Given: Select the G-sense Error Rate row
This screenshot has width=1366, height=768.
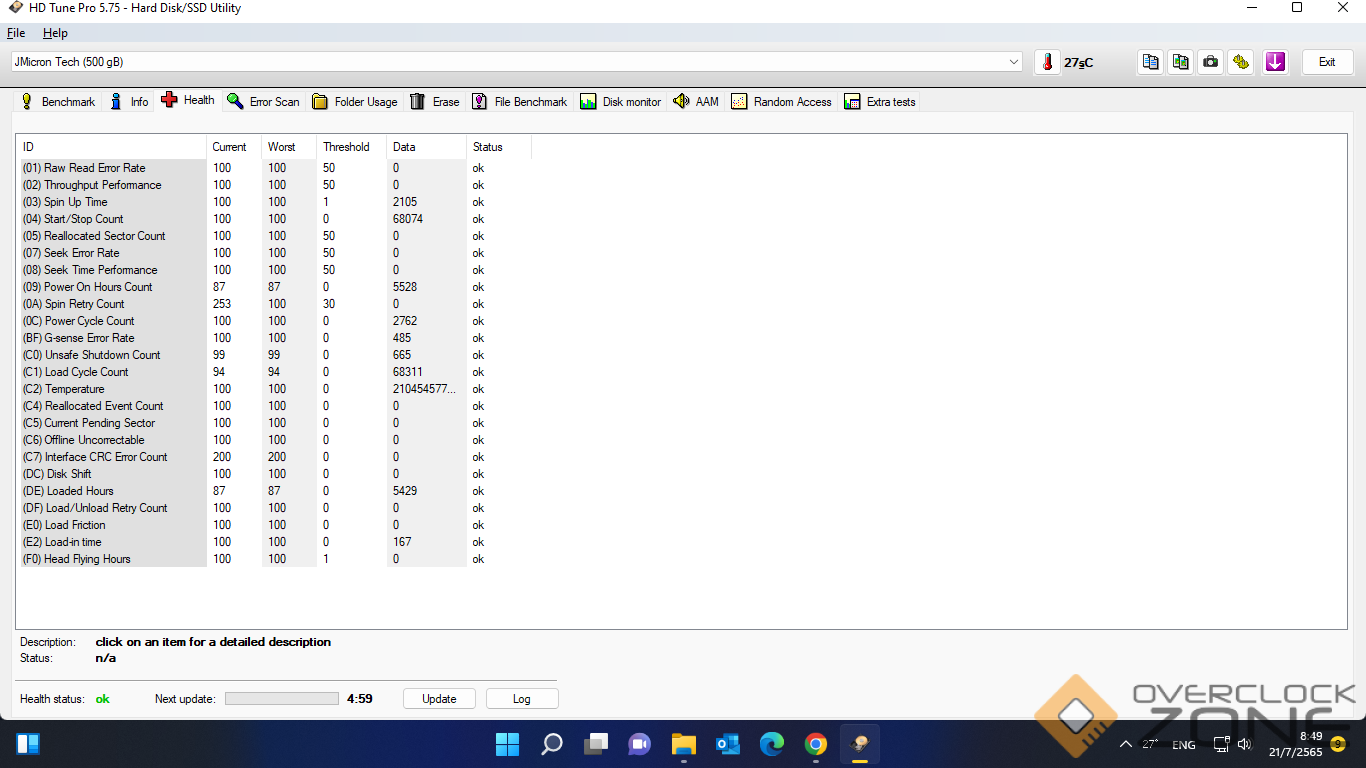Looking at the screenshot, I should (x=276, y=338).
